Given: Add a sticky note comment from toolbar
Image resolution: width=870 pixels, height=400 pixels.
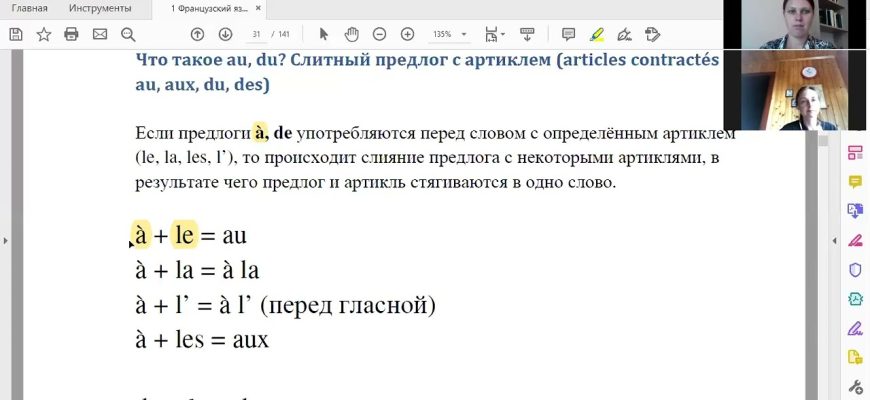Looking at the screenshot, I should pyautogui.click(x=569, y=34).
